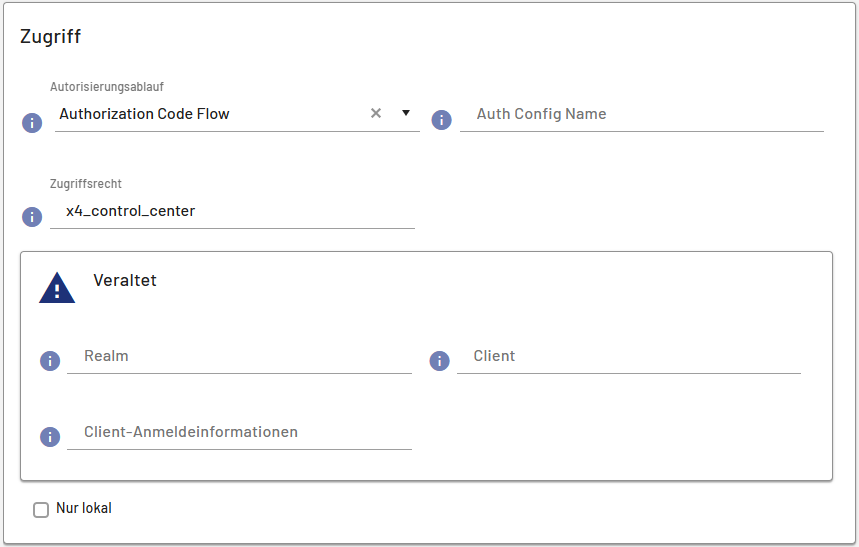The image size is (859, 547).
Task: Show info for Client-Anmeldeinformationen
Action: 50,437
